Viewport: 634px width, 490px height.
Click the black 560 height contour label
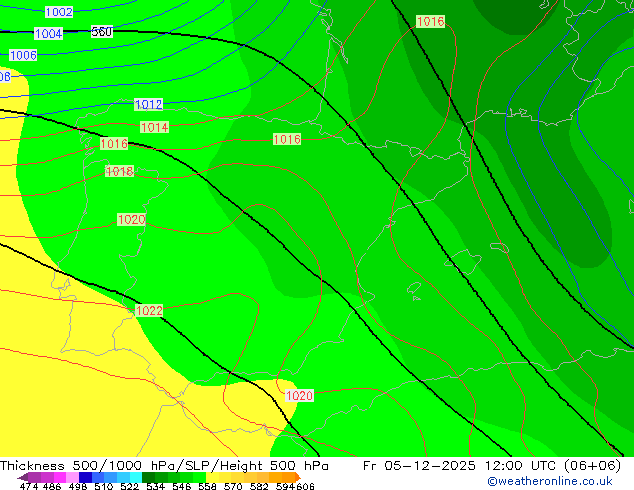[101, 32]
